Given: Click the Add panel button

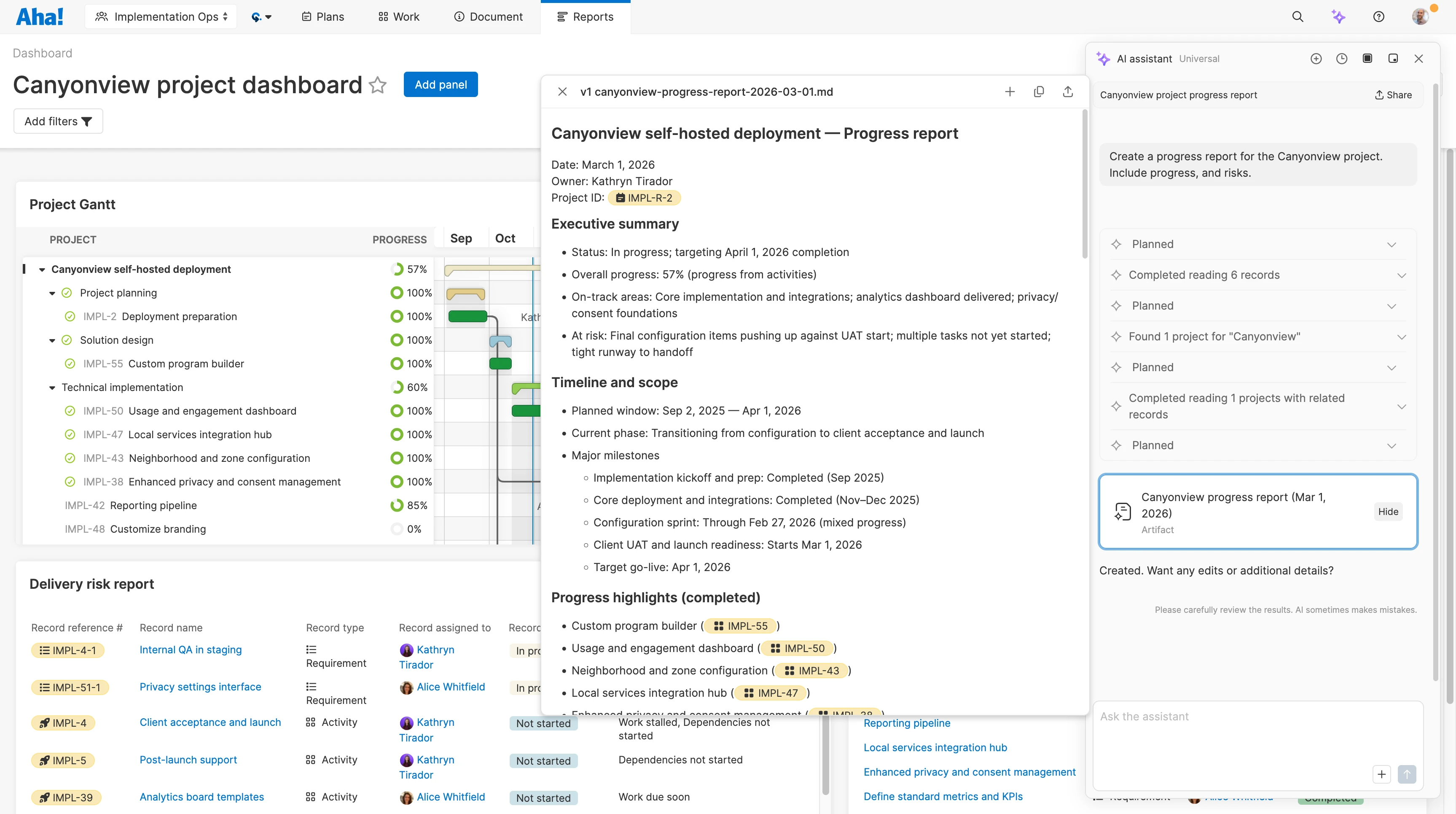Looking at the screenshot, I should click(x=441, y=84).
